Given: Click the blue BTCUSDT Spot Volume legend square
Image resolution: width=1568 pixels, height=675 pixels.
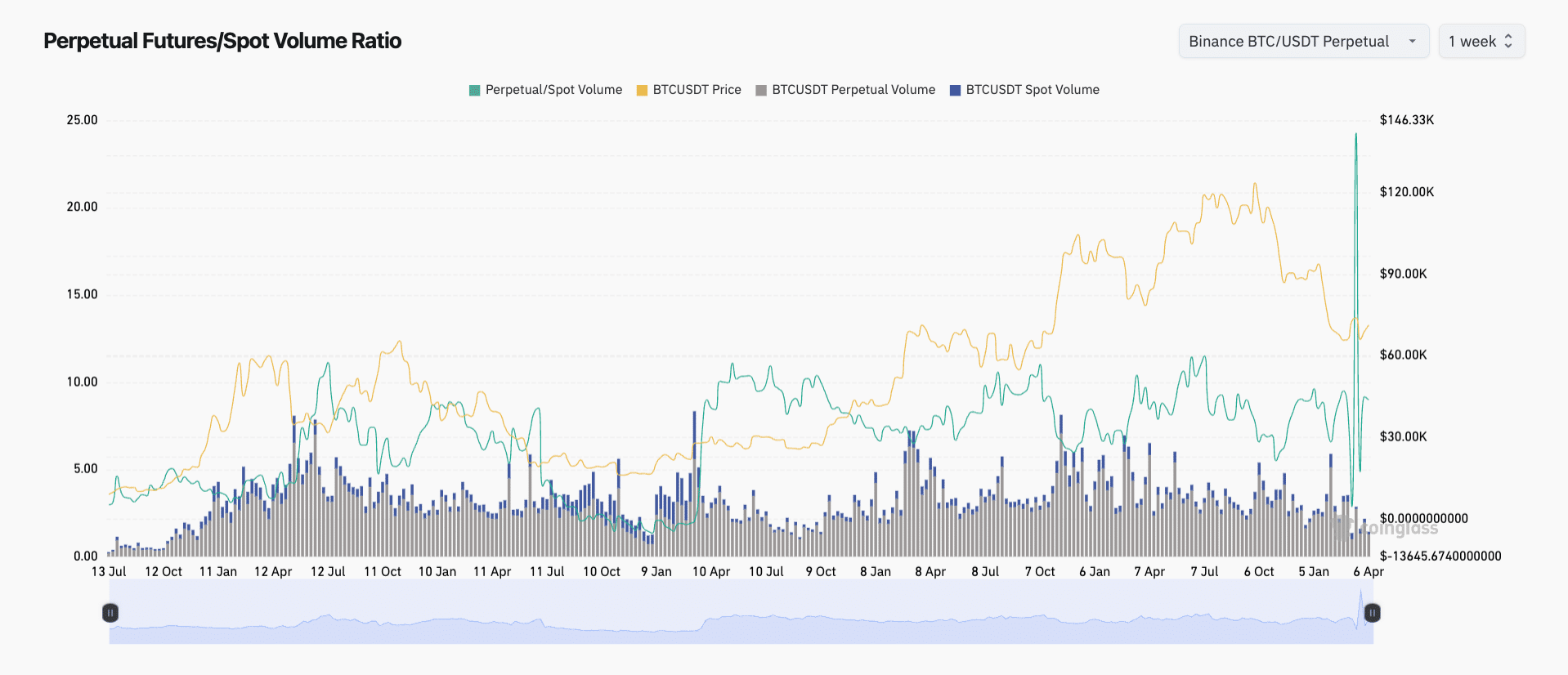Looking at the screenshot, I should pos(955,90).
